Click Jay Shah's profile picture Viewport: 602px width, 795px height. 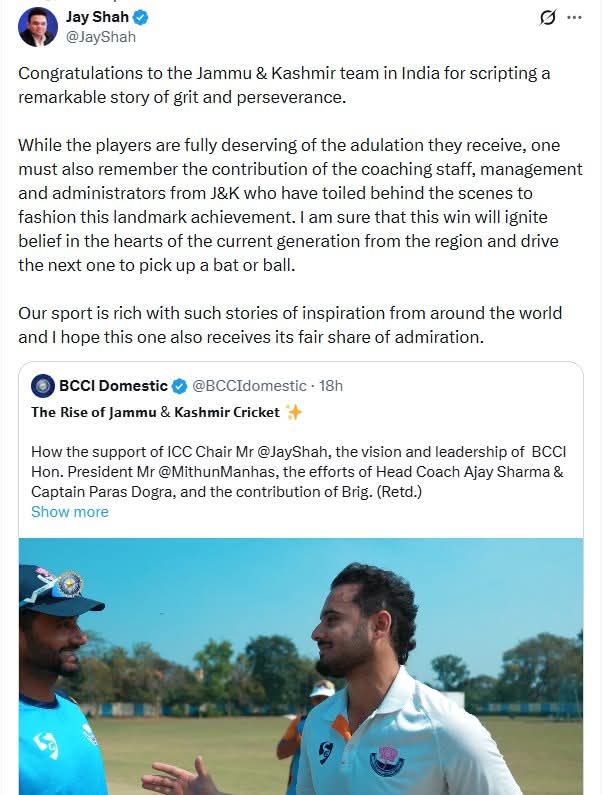click(38, 26)
